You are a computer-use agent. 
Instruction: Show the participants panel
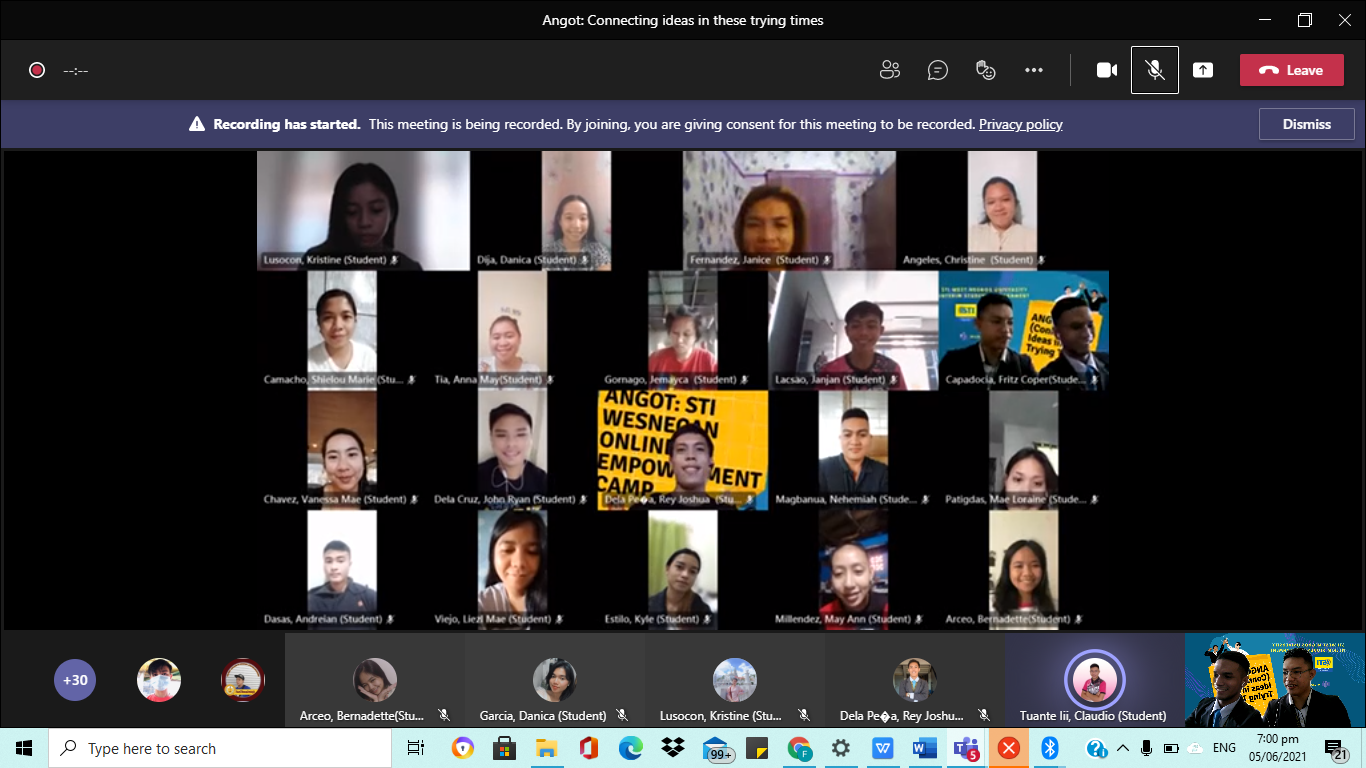pos(889,70)
